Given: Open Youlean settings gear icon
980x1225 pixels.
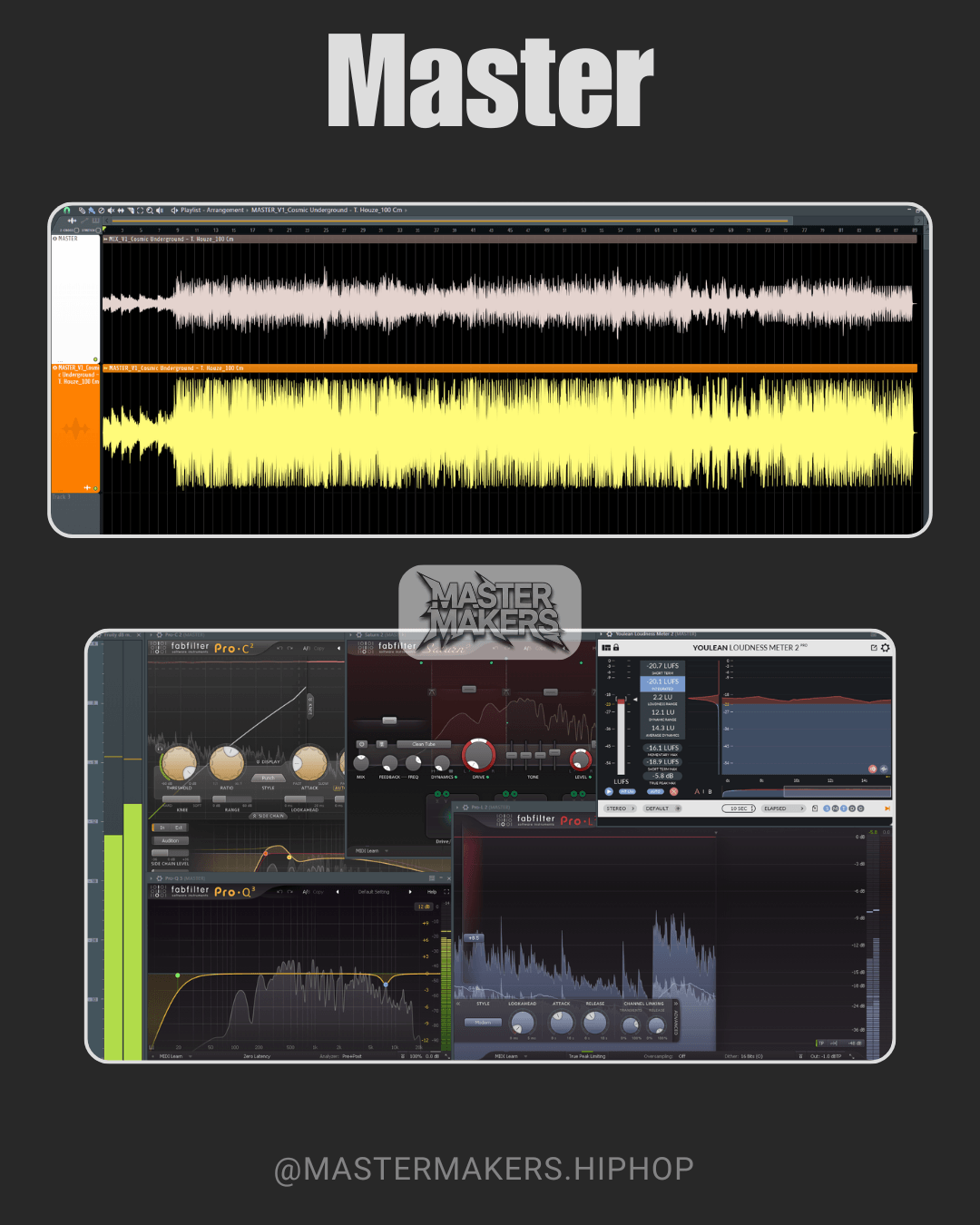Looking at the screenshot, I should 886,648.
